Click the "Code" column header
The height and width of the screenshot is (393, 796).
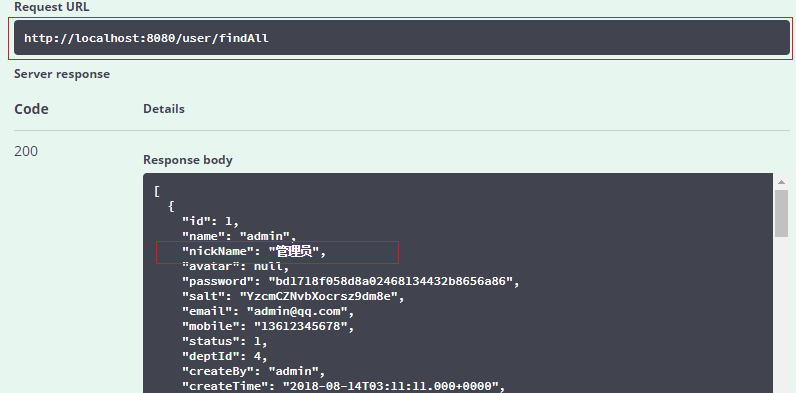[x=31, y=109]
